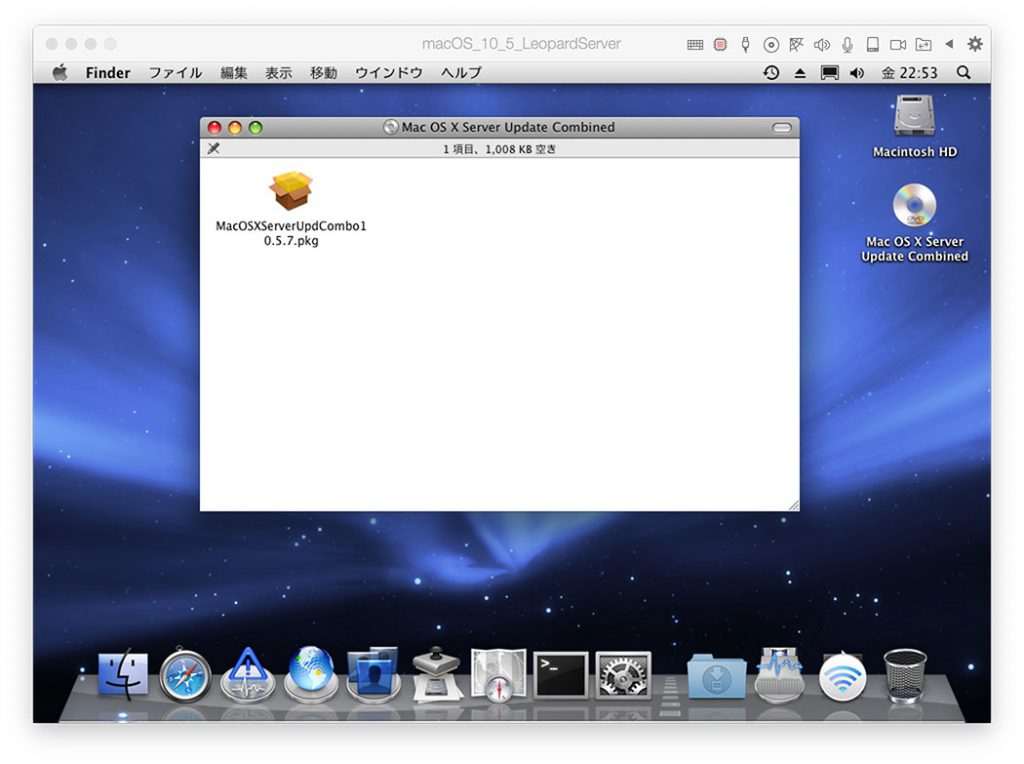Toggle the Finder window toolbar pill button
The image size is (1024, 764).
coord(782,127)
